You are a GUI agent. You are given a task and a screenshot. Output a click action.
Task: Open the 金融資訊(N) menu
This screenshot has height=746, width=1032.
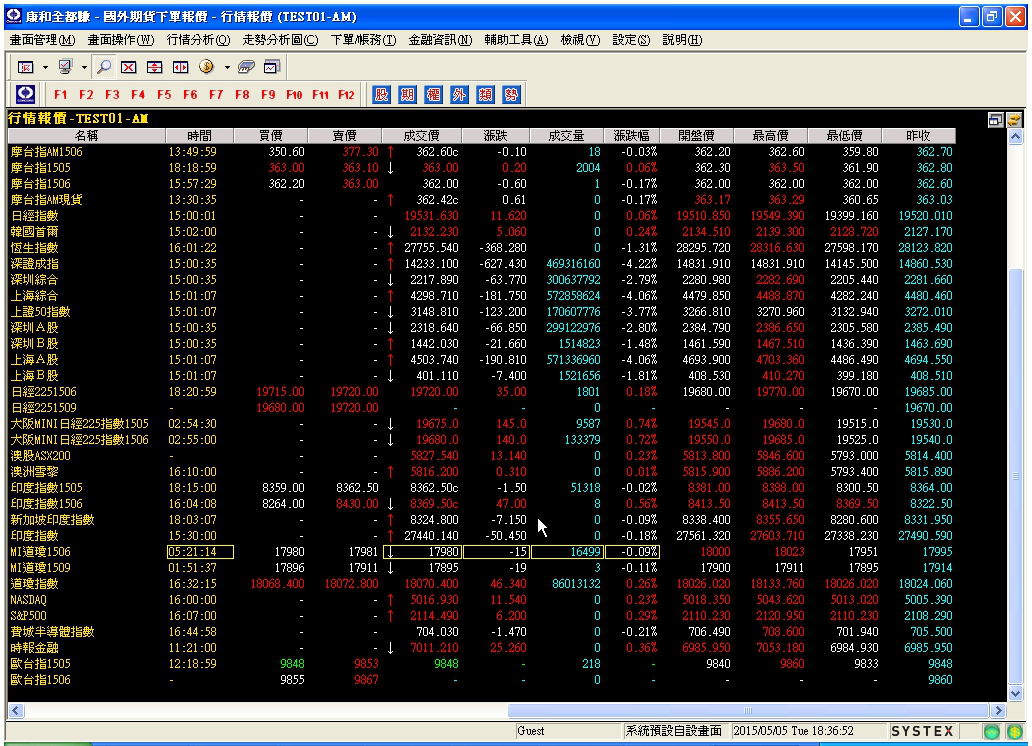coord(440,40)
